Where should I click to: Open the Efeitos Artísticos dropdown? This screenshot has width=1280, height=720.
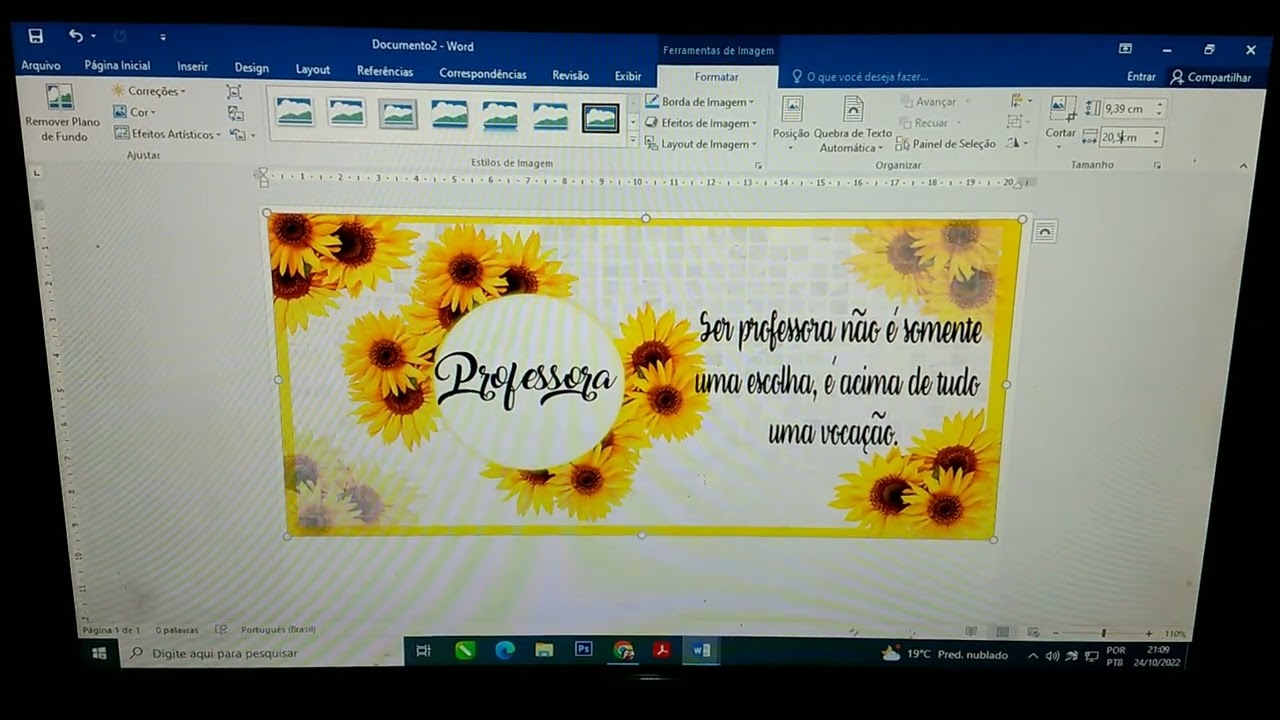click(167, 134)
